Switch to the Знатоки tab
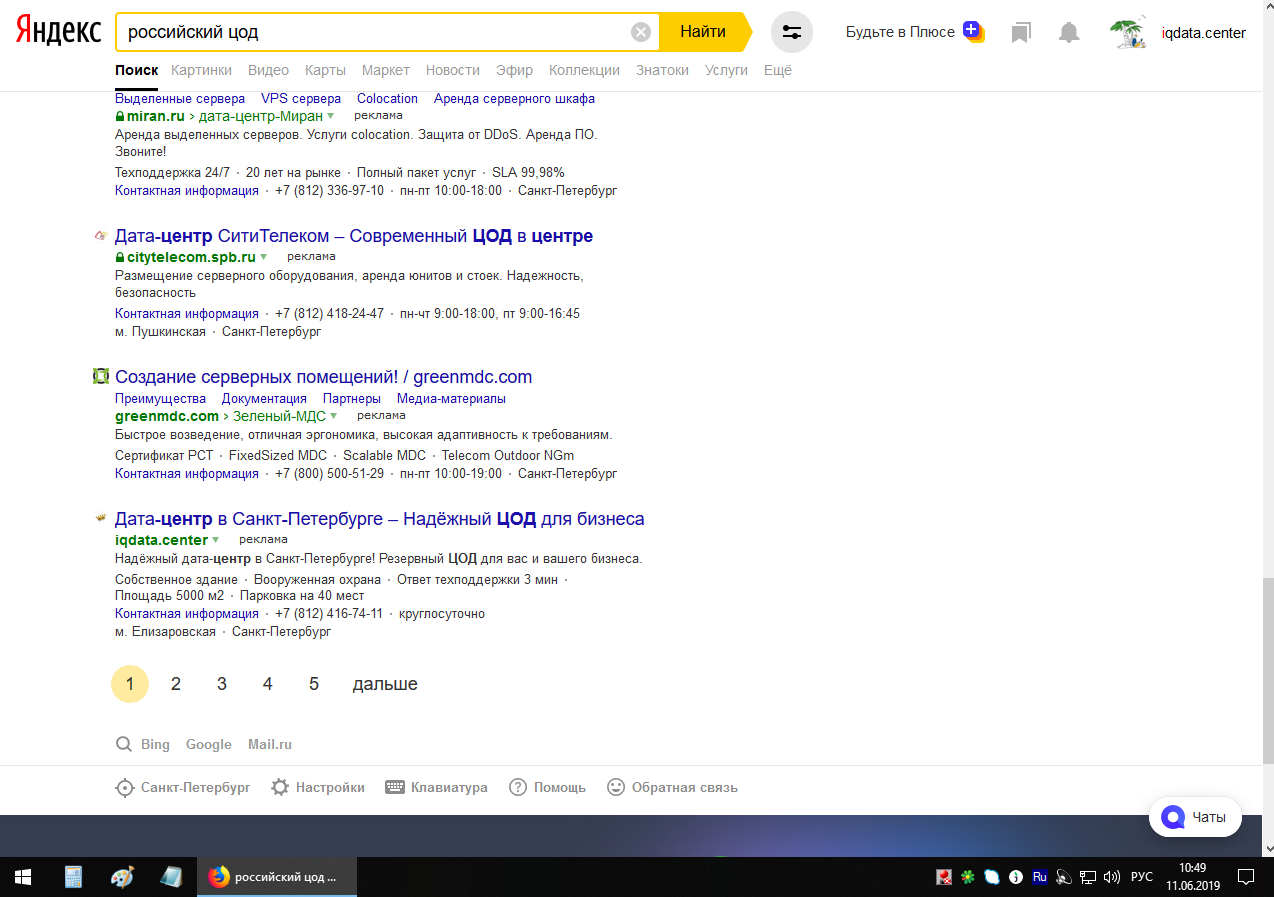Image resolution: width=1274 pixels, height=897 pixels. pos(662,70)
